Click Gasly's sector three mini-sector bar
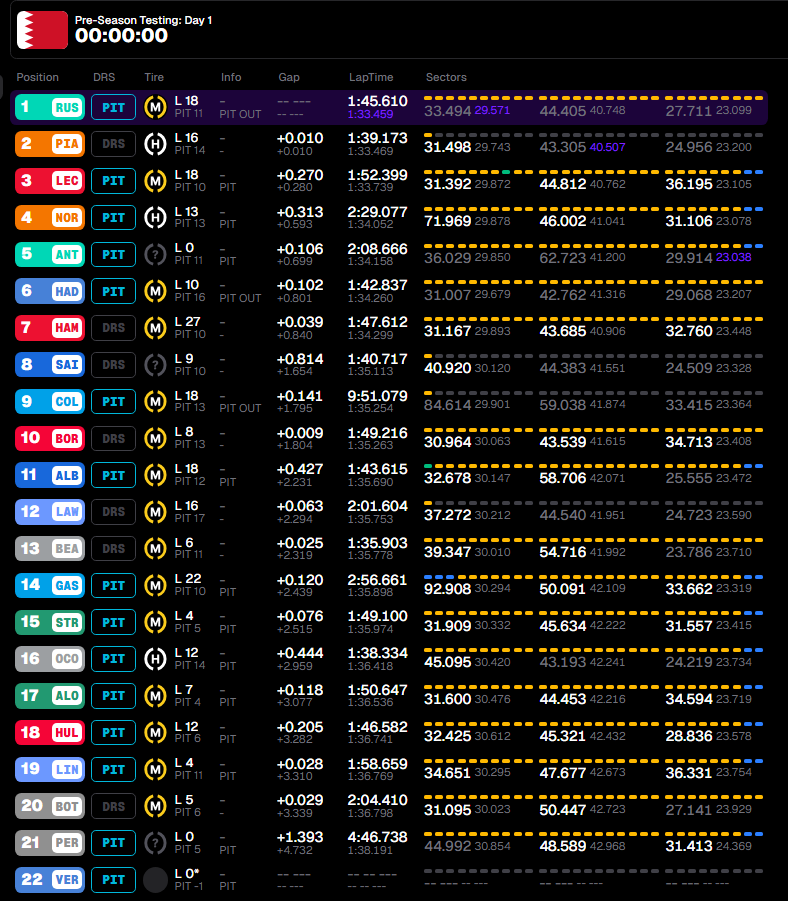 click(x=714, y=576)
